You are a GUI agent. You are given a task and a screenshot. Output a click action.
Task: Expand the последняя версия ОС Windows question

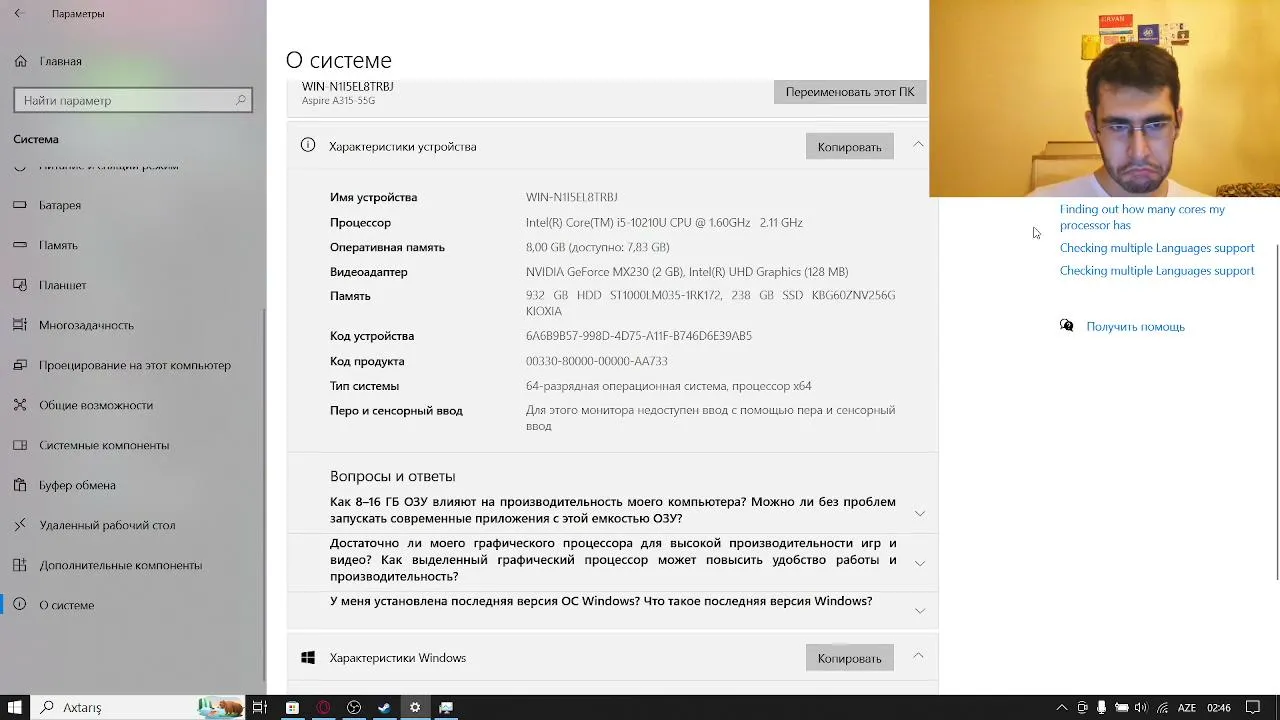920,610
